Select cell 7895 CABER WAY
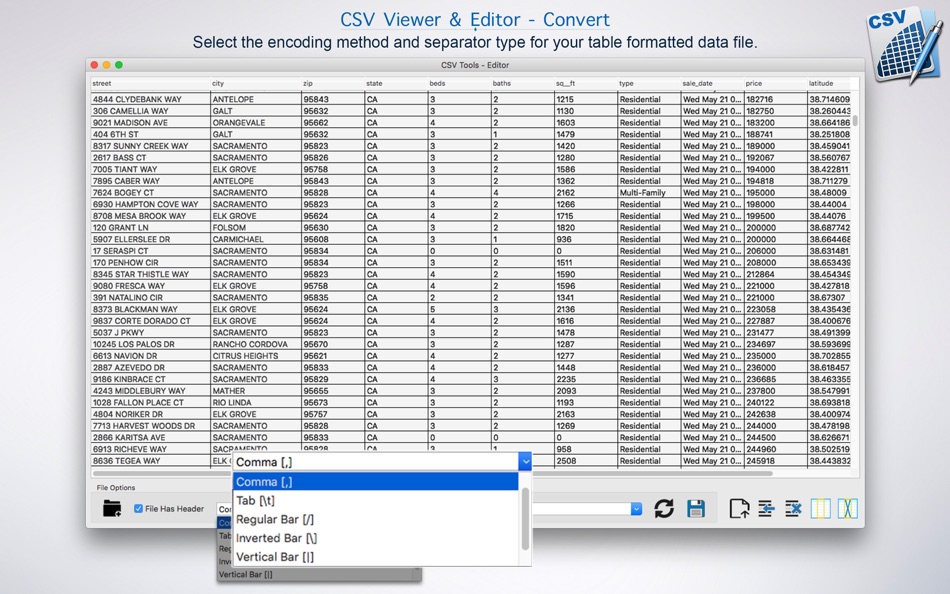 150,181
